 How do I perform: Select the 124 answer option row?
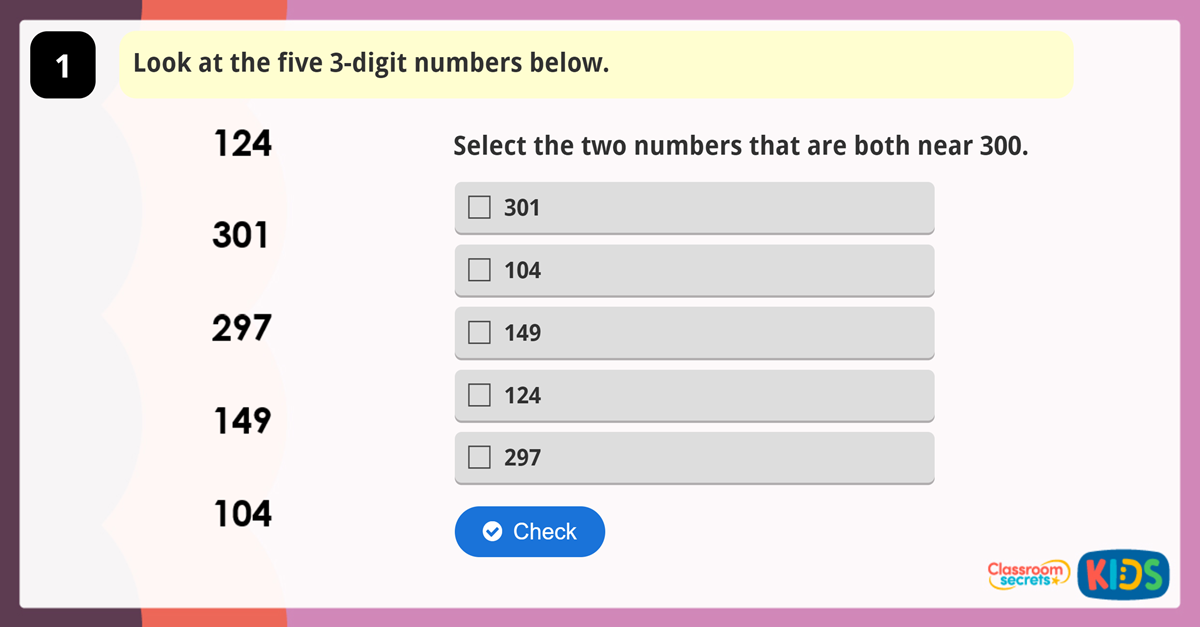pyautogui.click(x=694, y=395)
